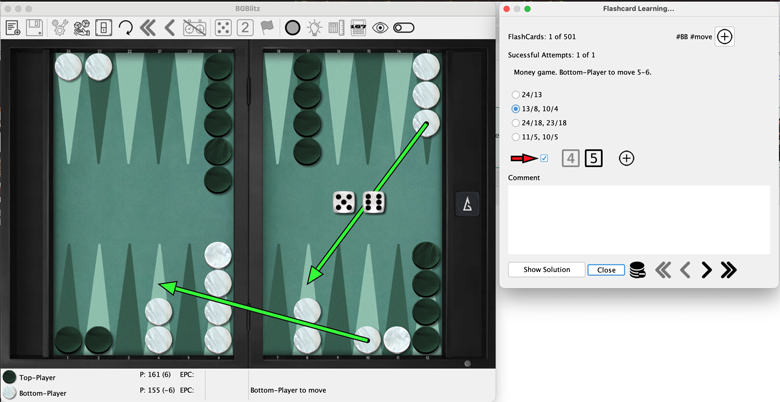
Task: Click plus icon next to #88 #move
Action: pos(725,37)
